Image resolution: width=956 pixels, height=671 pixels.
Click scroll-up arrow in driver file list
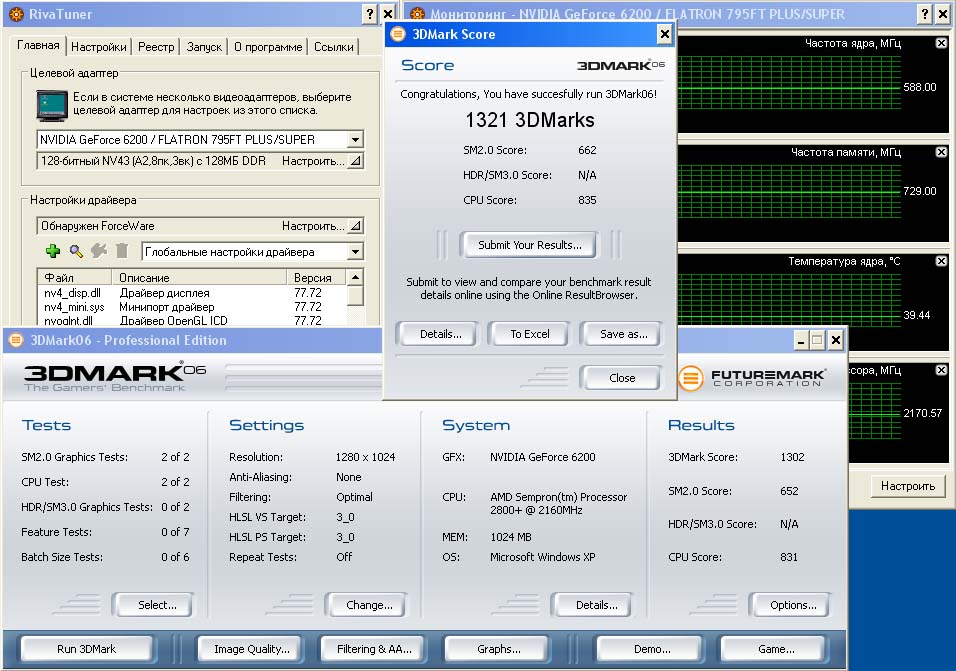point(355,277)
